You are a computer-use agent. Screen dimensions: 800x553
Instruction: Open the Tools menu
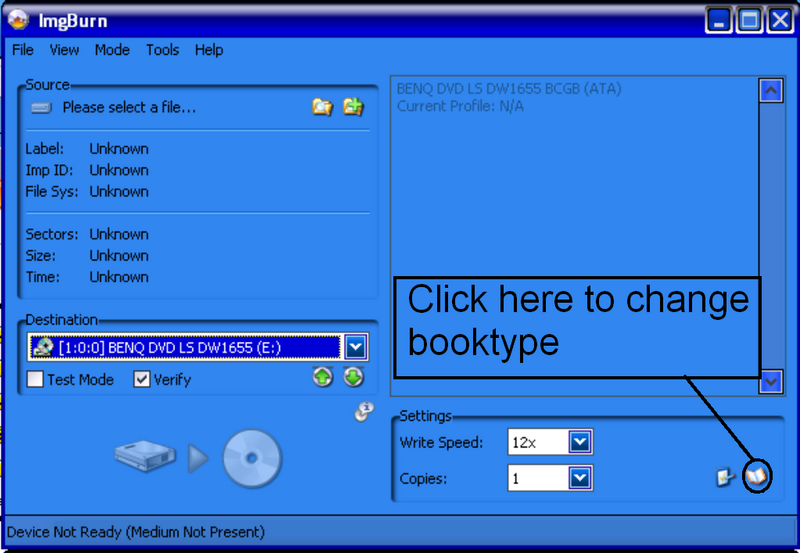point(162,50)
